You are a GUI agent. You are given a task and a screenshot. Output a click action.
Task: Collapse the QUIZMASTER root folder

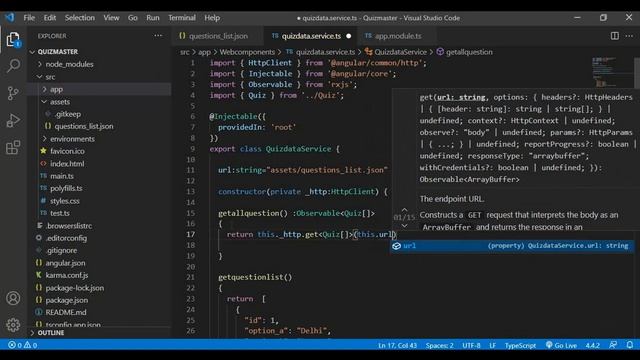pos(57,52)
